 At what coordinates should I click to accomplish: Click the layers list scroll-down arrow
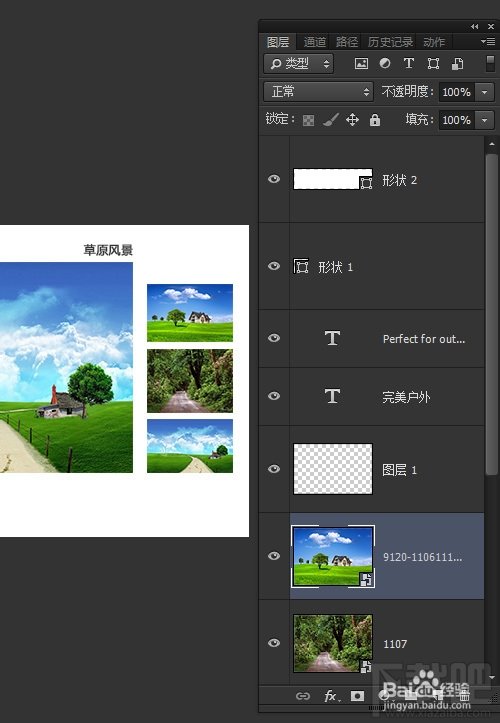click(492, 677)
